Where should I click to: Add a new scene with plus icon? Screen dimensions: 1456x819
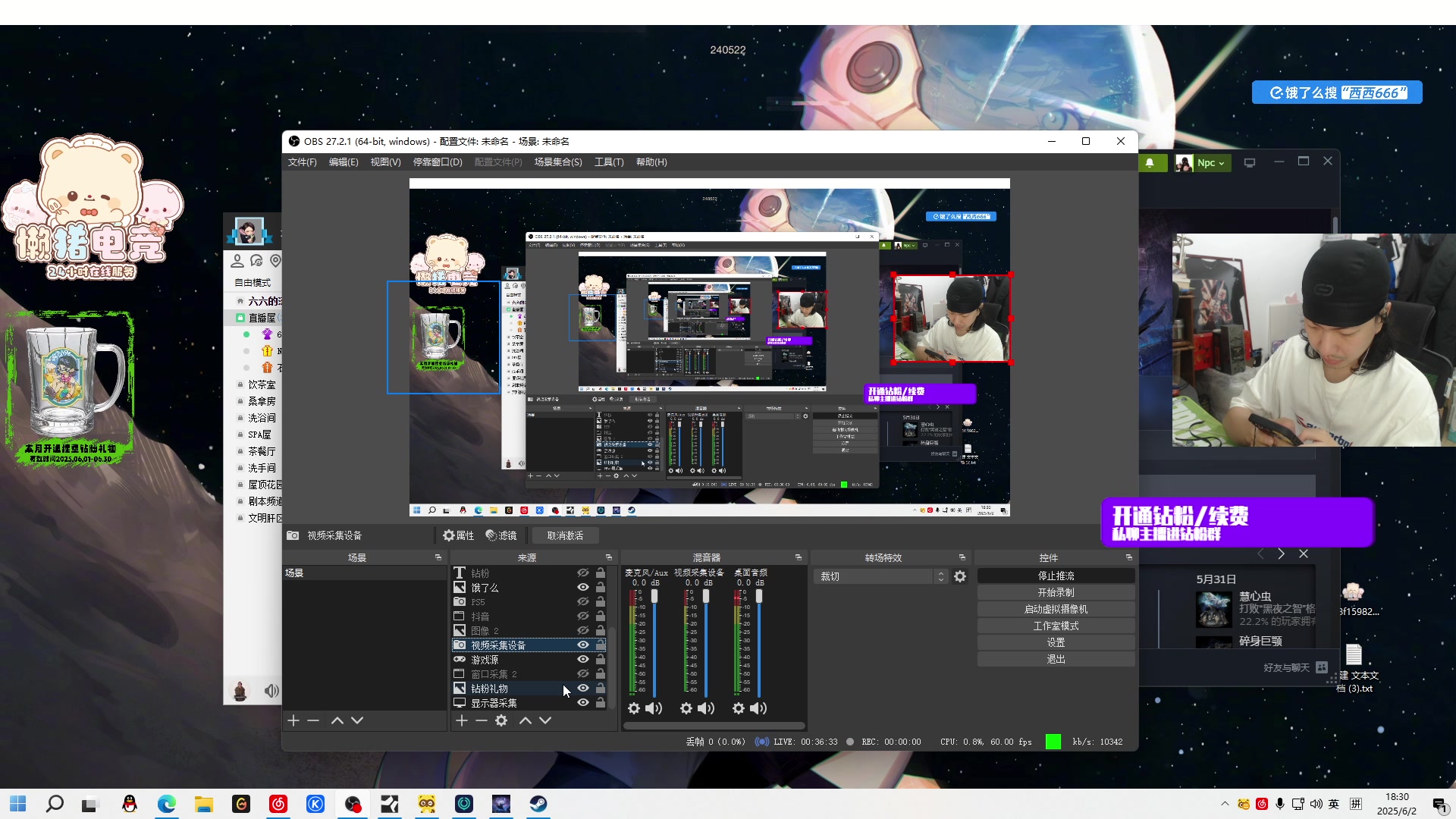click(x=293, y=720)
